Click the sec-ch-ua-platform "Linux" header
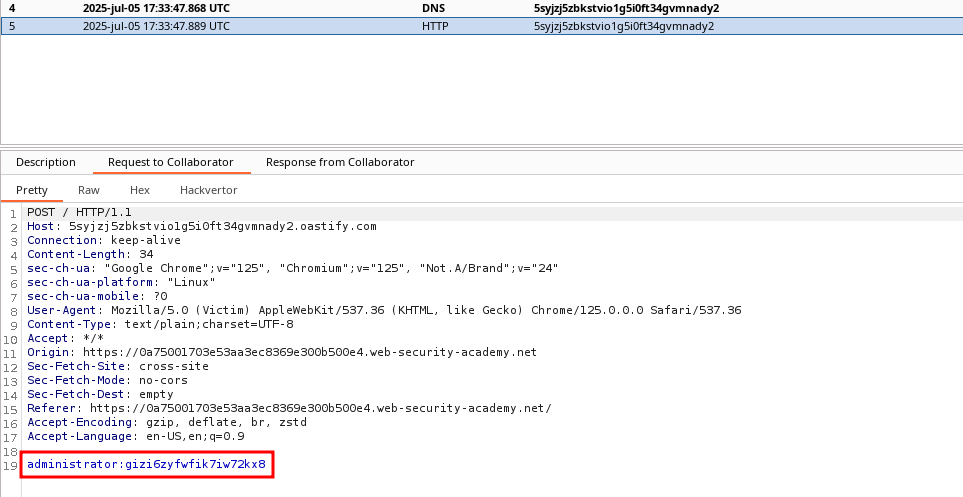 122,282
